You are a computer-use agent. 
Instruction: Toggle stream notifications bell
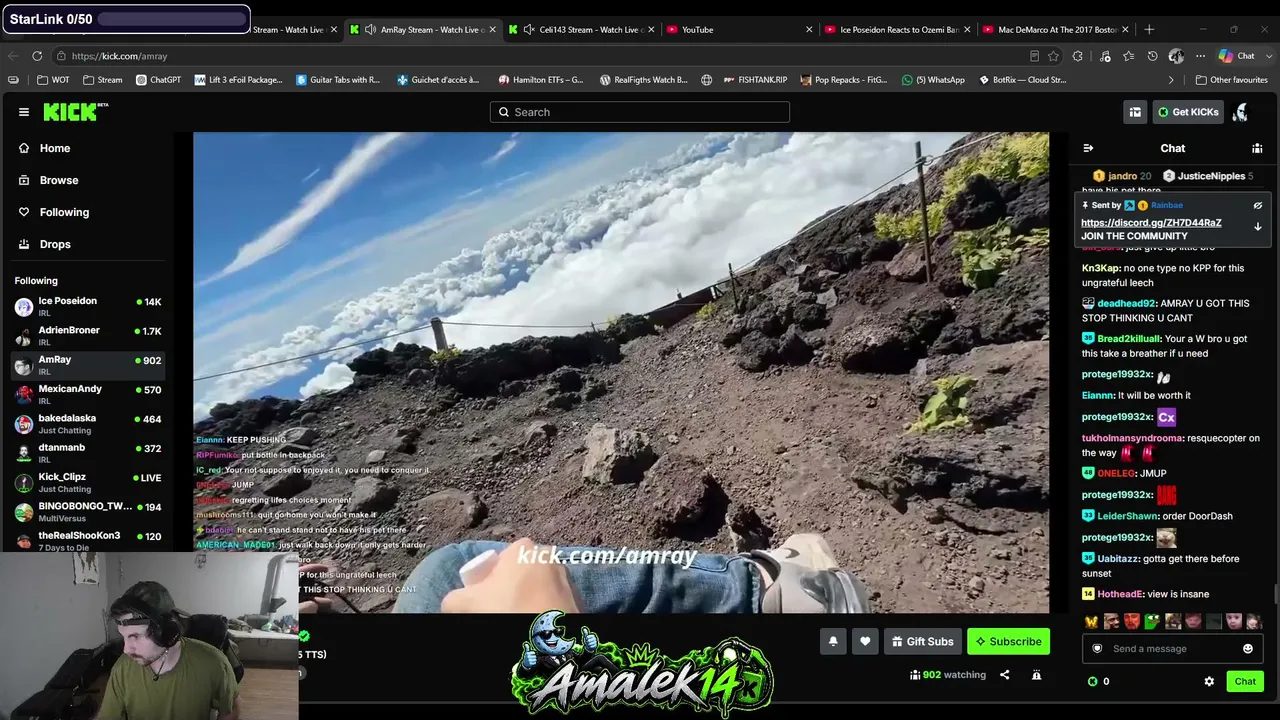(833, 641)
